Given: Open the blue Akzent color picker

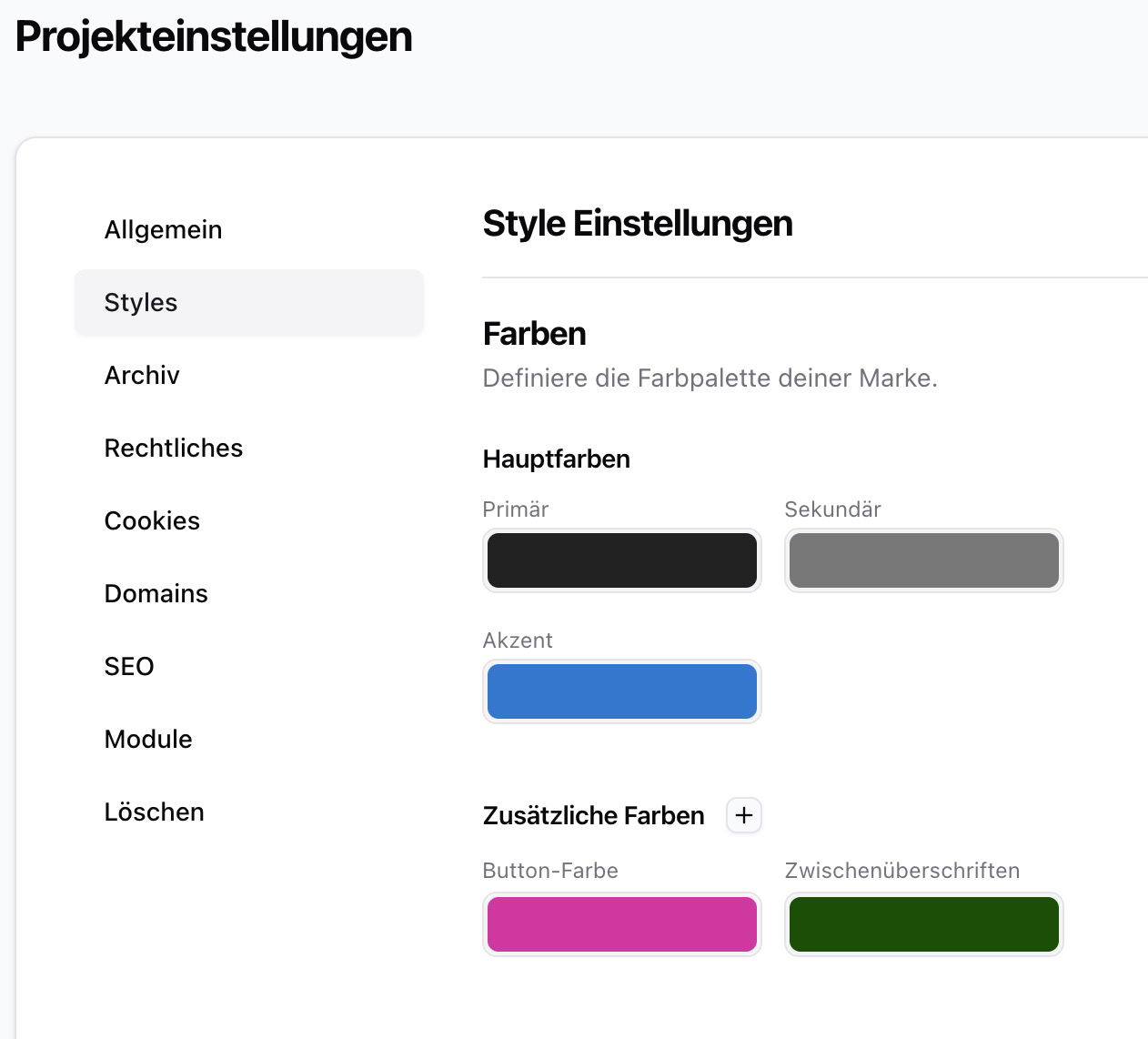Looking at the screenshot, I should coord(621,691).
